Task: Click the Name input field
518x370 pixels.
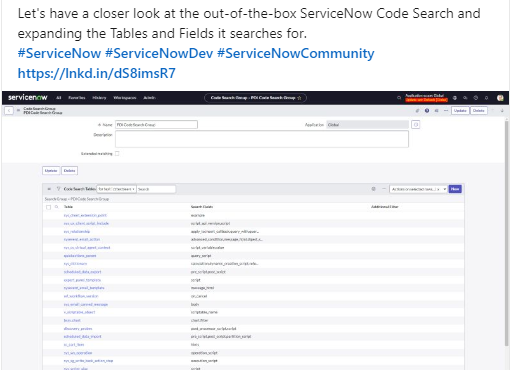Action: pyautogui.click(x=156, y=125)
